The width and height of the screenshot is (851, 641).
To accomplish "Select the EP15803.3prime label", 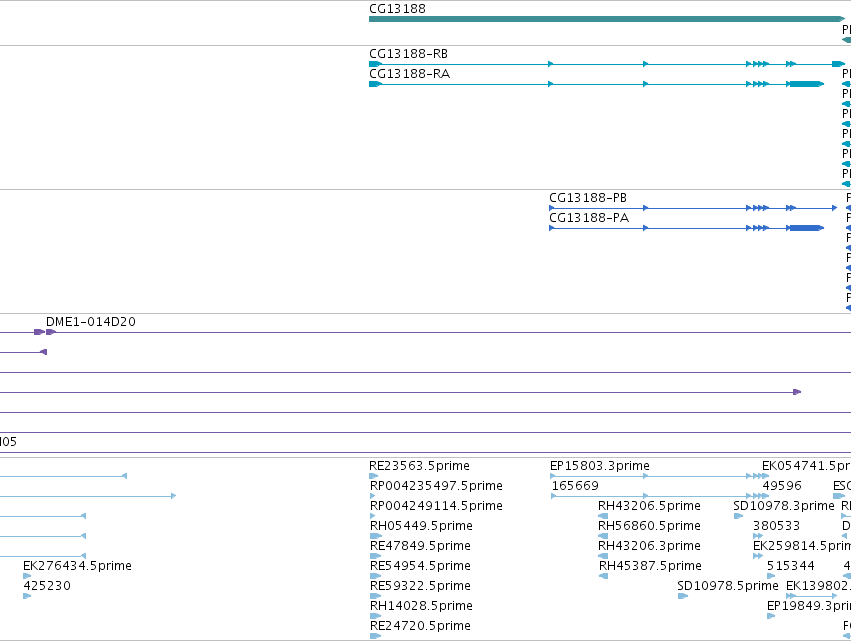I will [599, 466].
